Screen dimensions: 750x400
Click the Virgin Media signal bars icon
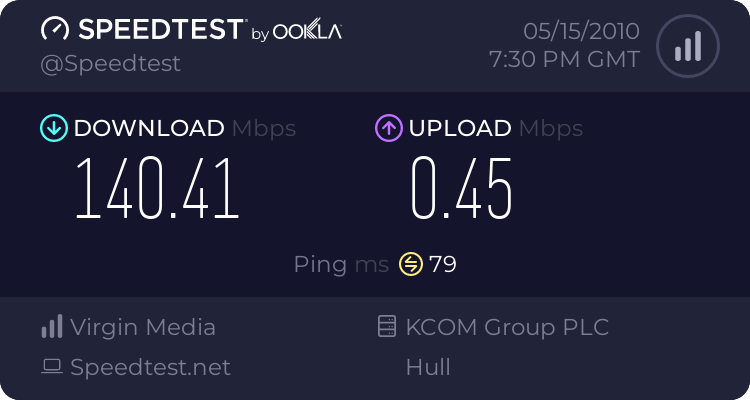52,327
